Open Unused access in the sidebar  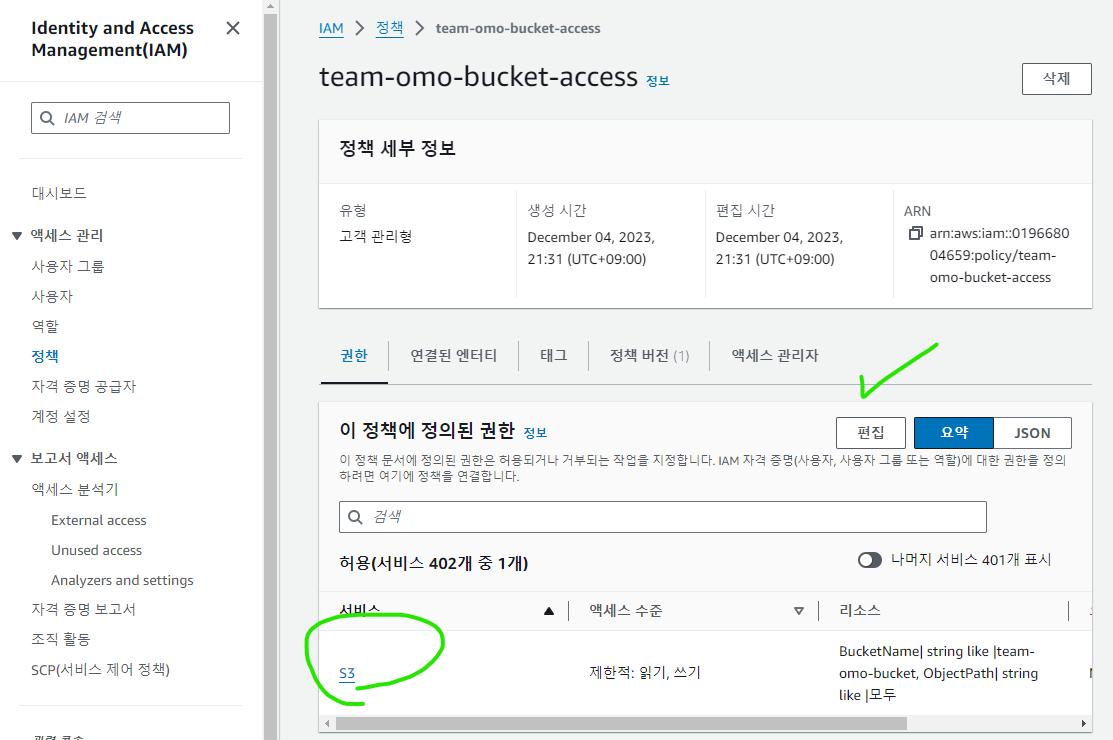pos(97,550)
